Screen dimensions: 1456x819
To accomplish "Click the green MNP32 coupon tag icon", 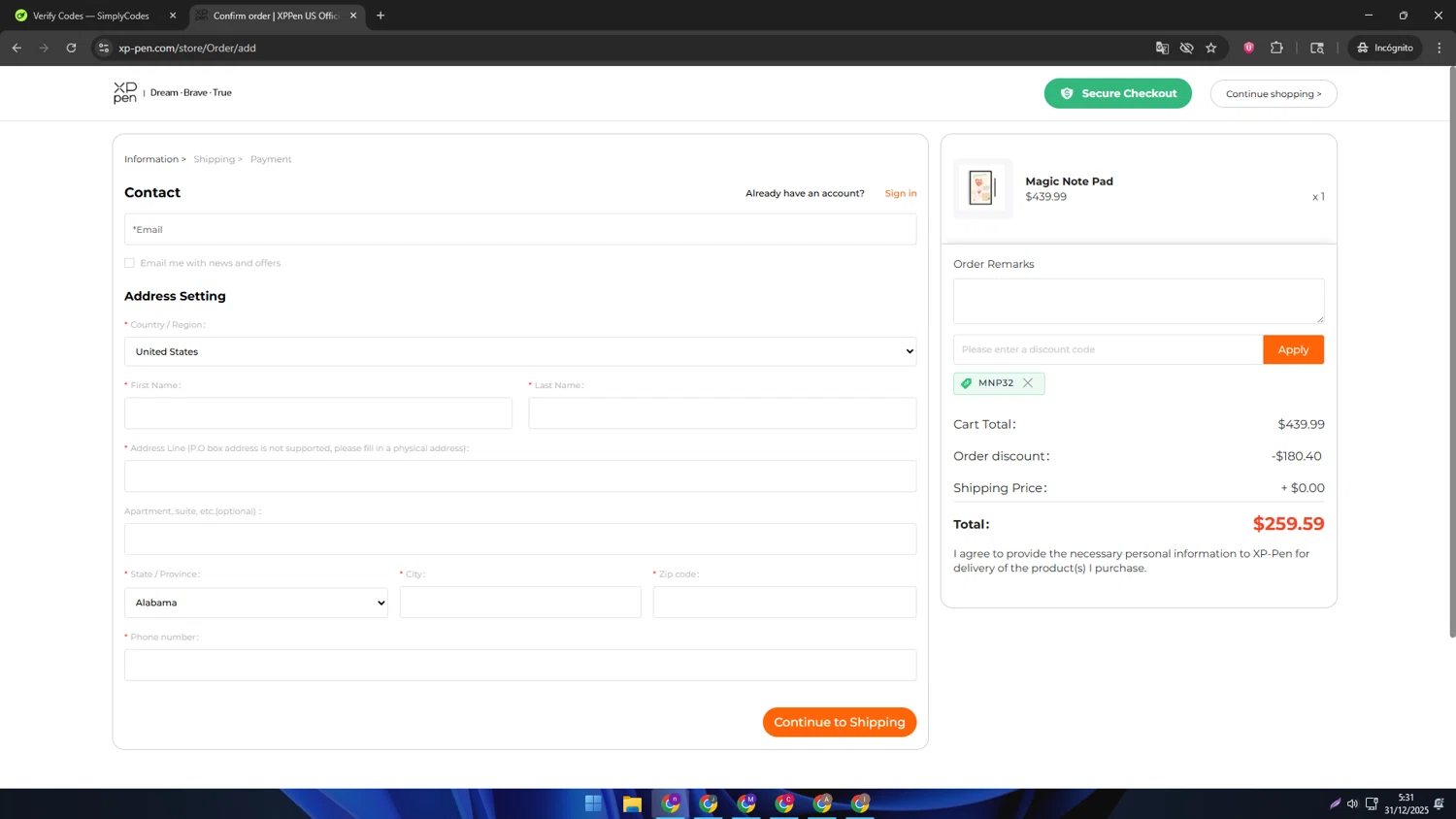I will coord(966,383).
